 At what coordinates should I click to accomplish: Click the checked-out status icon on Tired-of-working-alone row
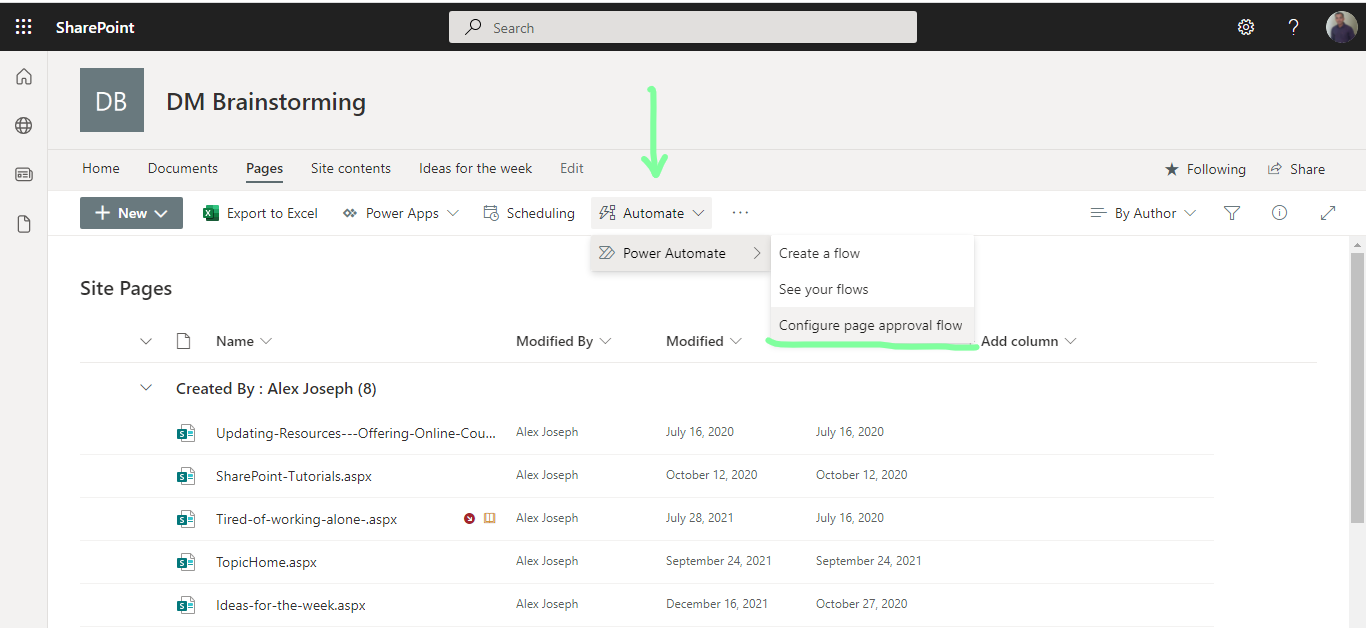pyautogui.click(x=468, y=518)
